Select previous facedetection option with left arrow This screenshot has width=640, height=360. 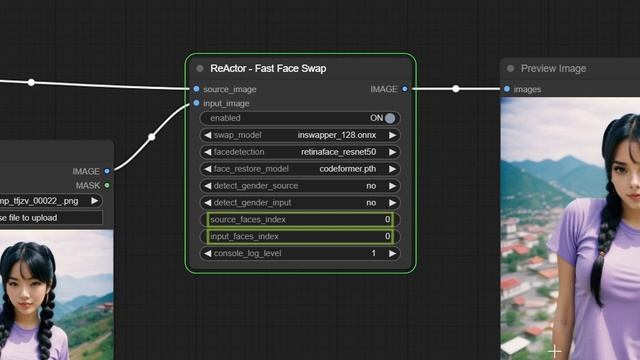[208, 152]
